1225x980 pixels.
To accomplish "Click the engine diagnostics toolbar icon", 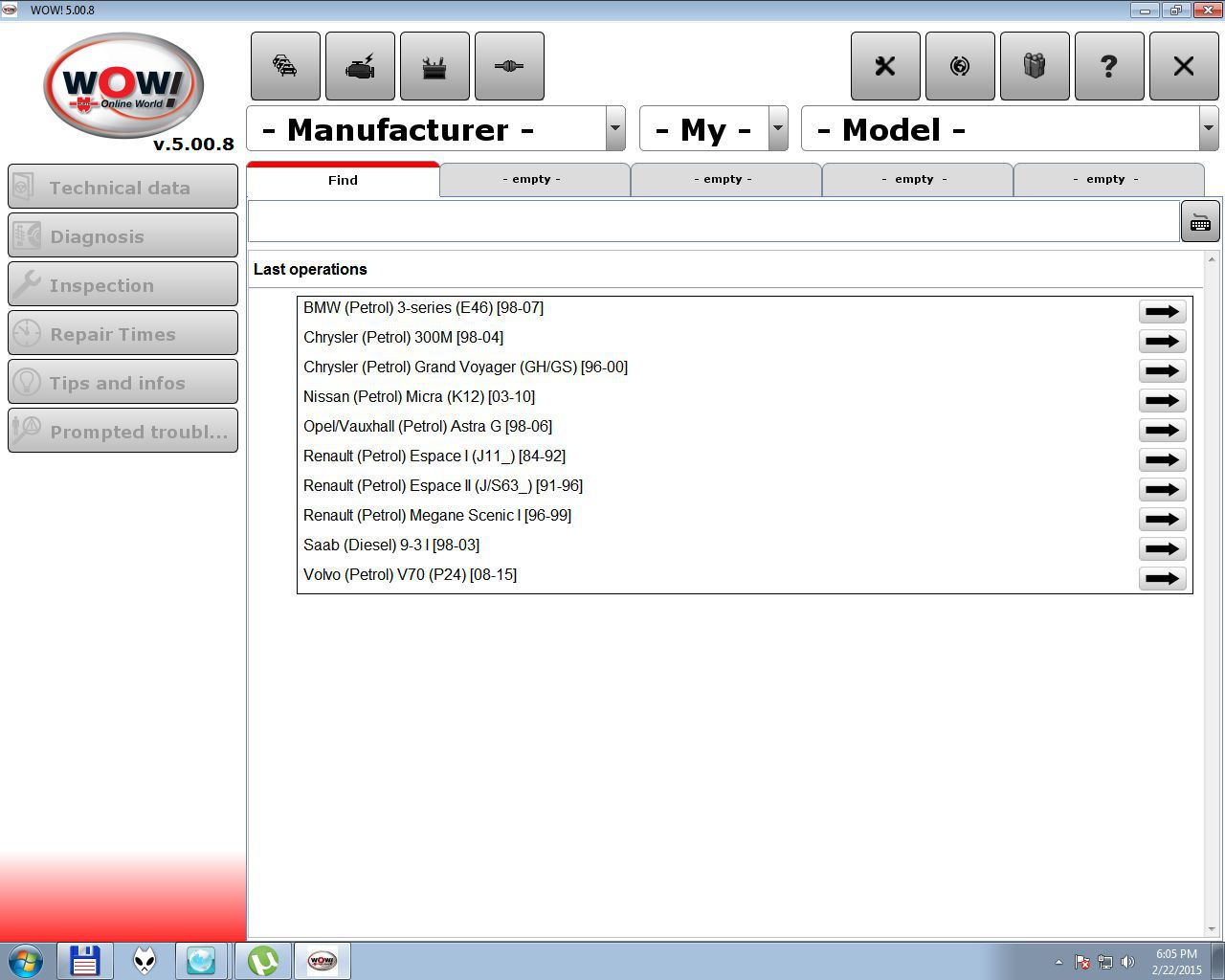I will (360, 66).
